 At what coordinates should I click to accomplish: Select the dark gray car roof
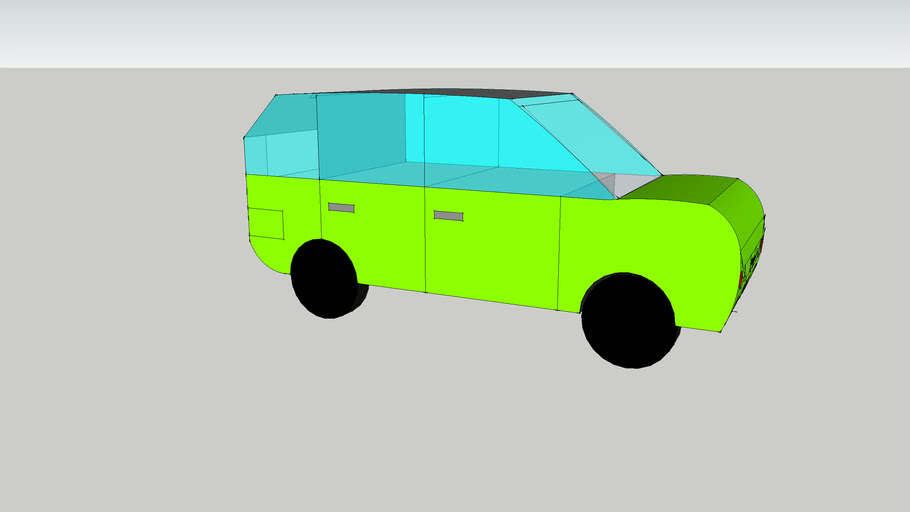(x=470, y=93)
